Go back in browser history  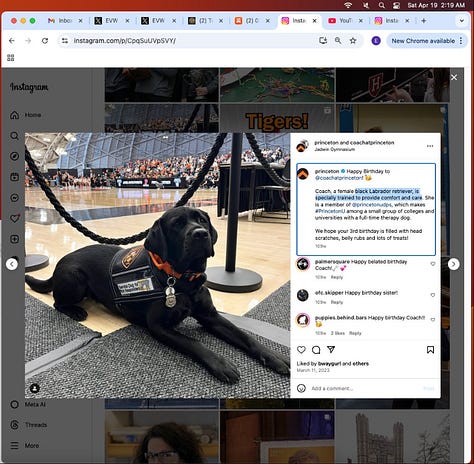pyautogui.click(x=12, y=41)
